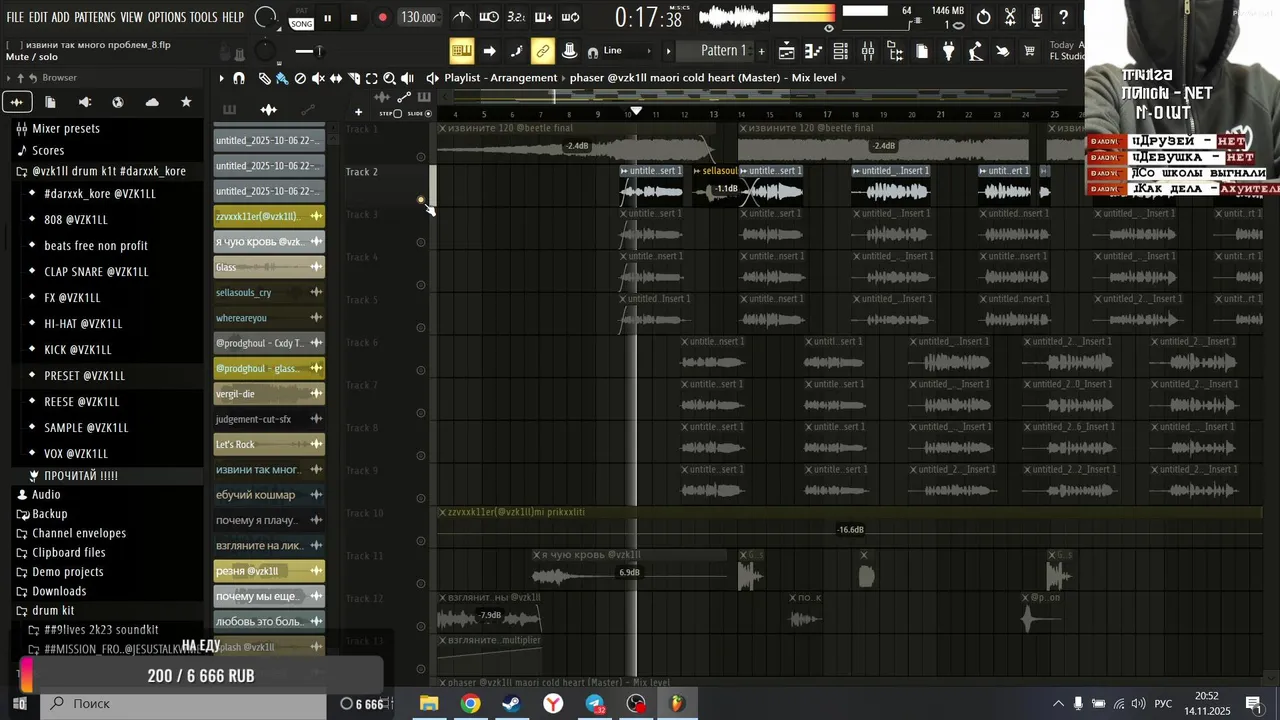The width and height of the screenshot is (1280, 720).
Task: Open the VIEW menu
Action: 132,17
